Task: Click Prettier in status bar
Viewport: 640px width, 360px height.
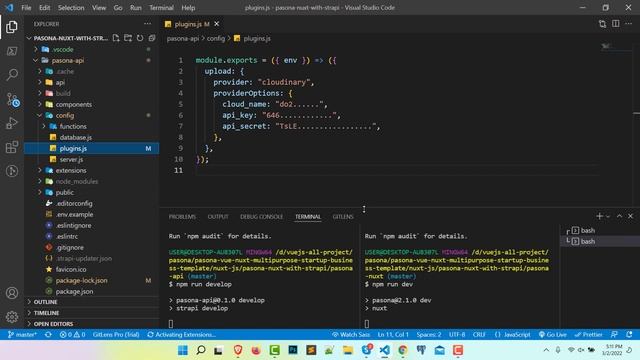Action: click(588, 335)
